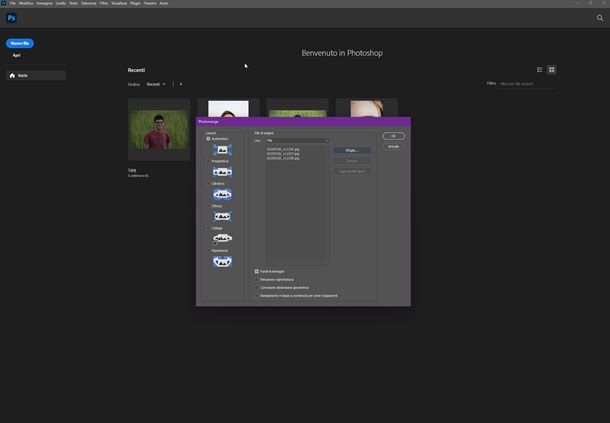Click the Sfoglia button
This screenshot has height=423, width=610.
coord(351,150)
